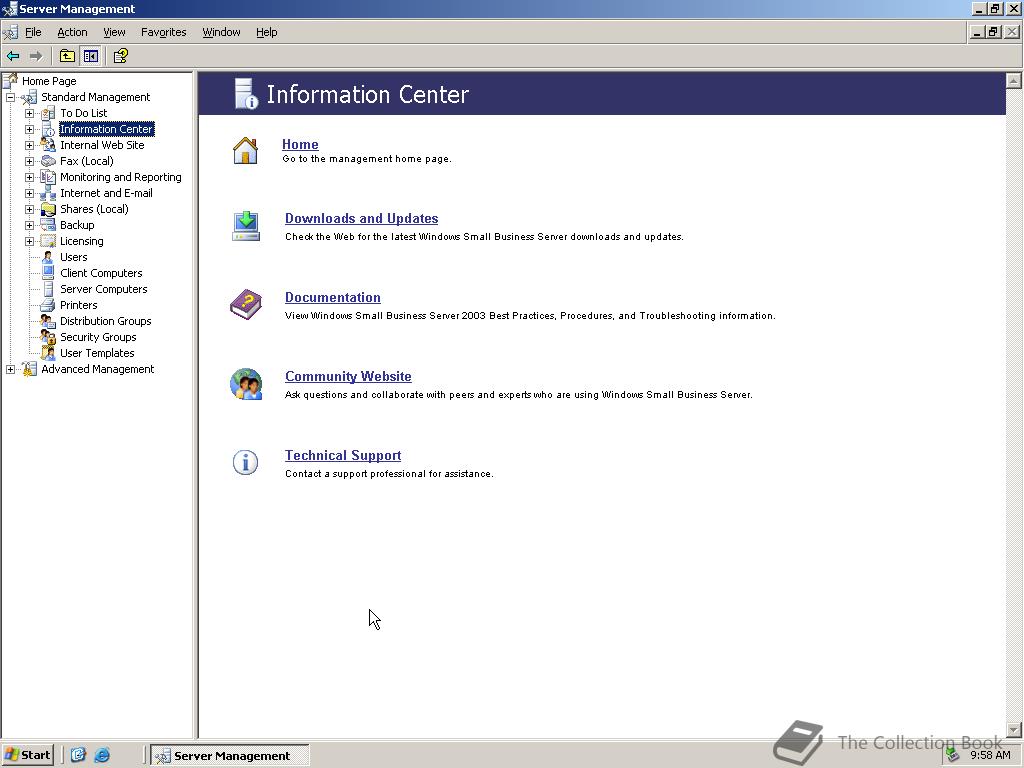This screenshot has height=768, width=1024.
Task: Expand the Advanced Management node
Action: tap(10, 370)
